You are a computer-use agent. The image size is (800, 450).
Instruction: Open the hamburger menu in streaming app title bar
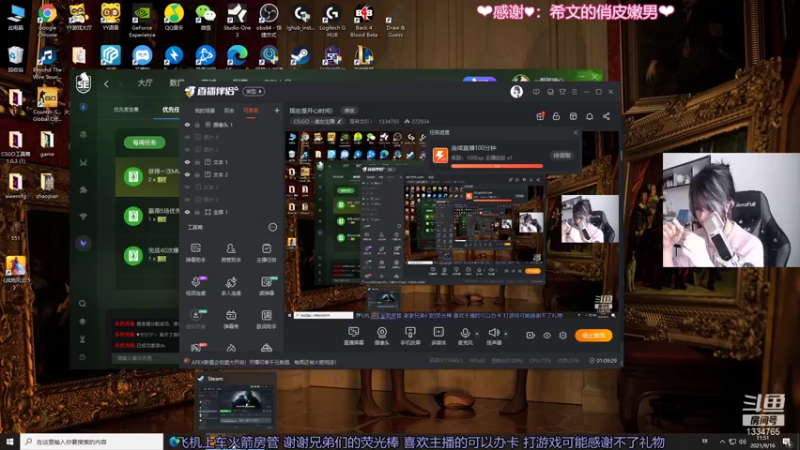(574, 92)
